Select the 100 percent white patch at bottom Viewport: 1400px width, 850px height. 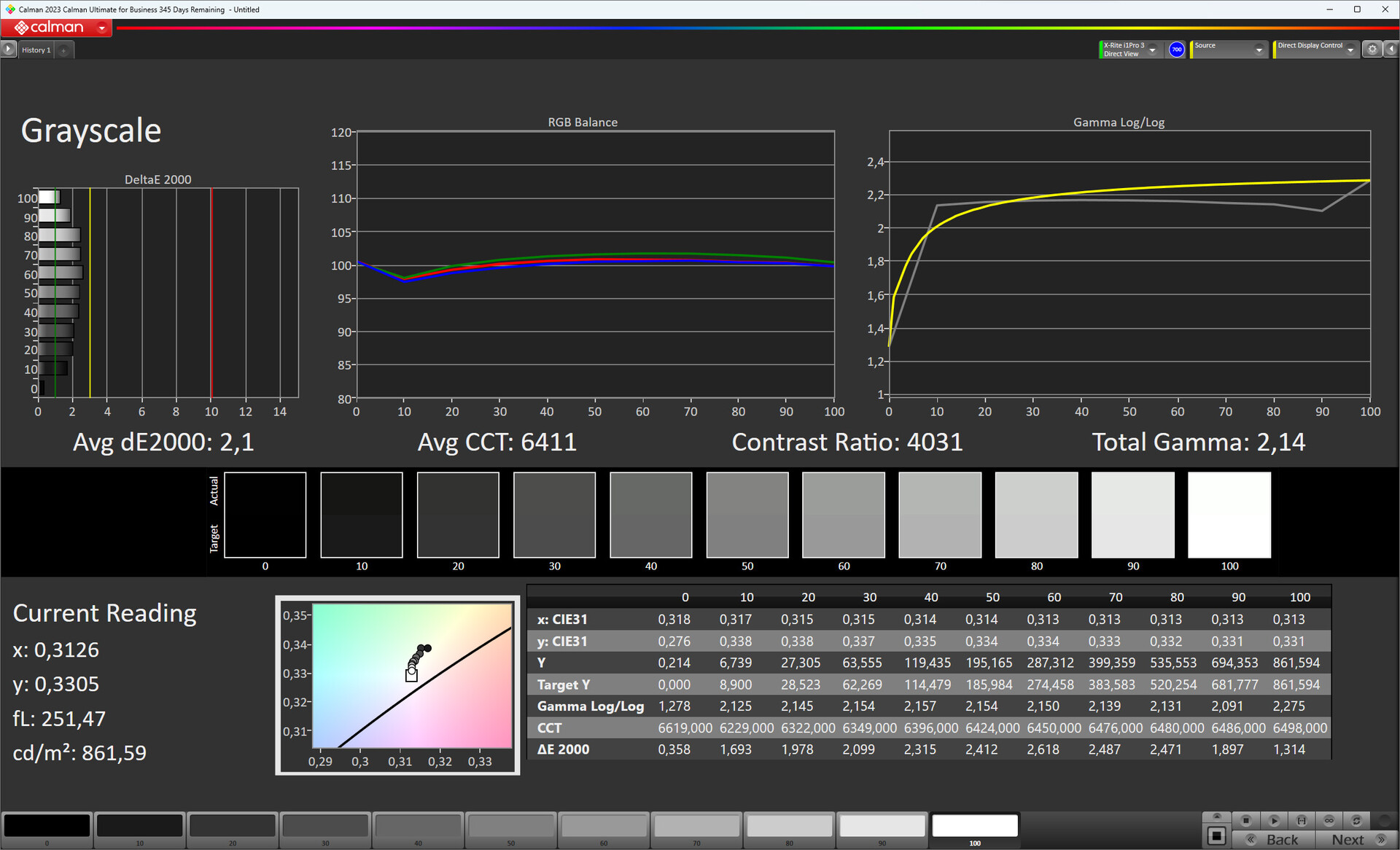click(x=974, y=827)
